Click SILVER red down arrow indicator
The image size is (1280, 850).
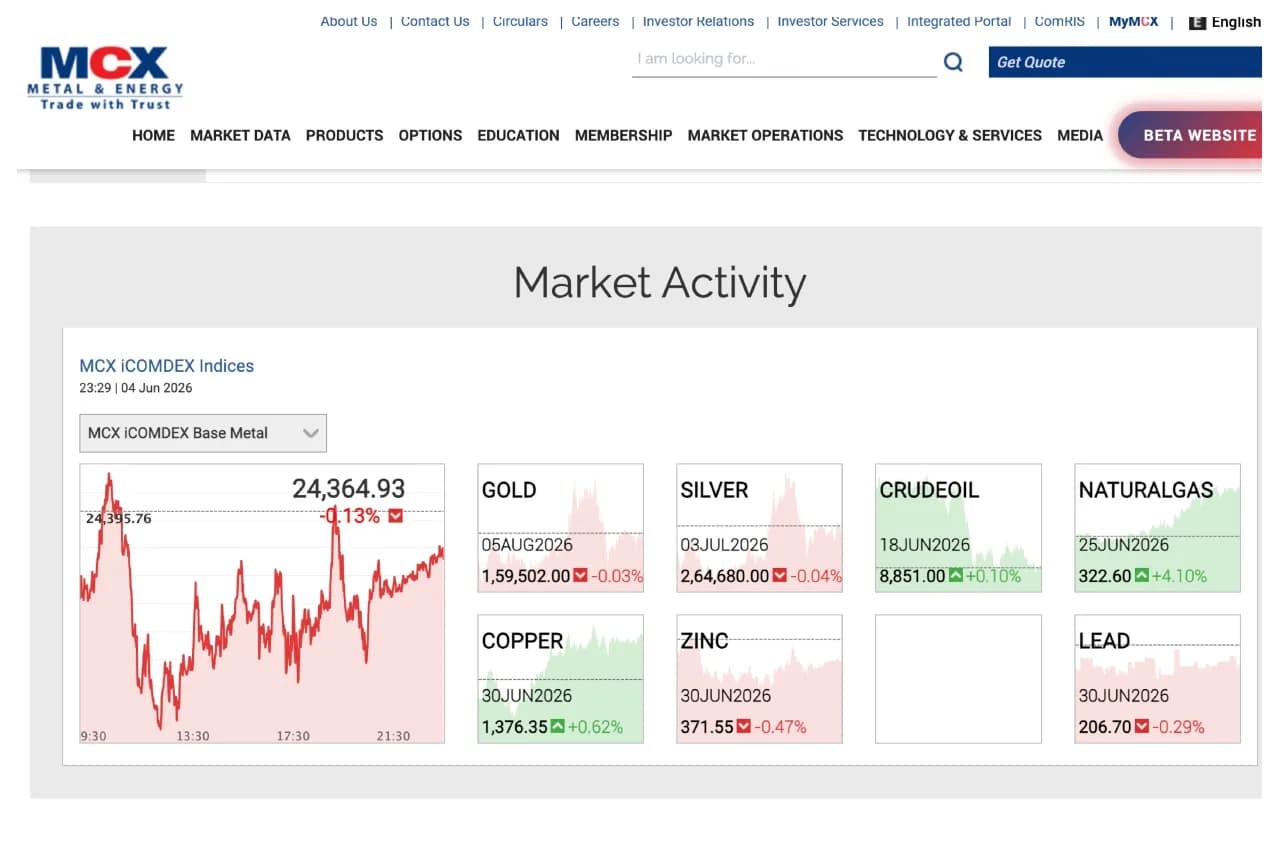point(779,576)
